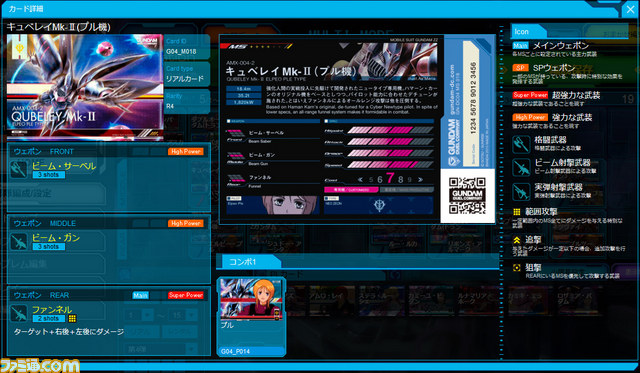Click the 狙撃 target legend icon
This screenshot has width=640, height=373.
pos(517,268)
